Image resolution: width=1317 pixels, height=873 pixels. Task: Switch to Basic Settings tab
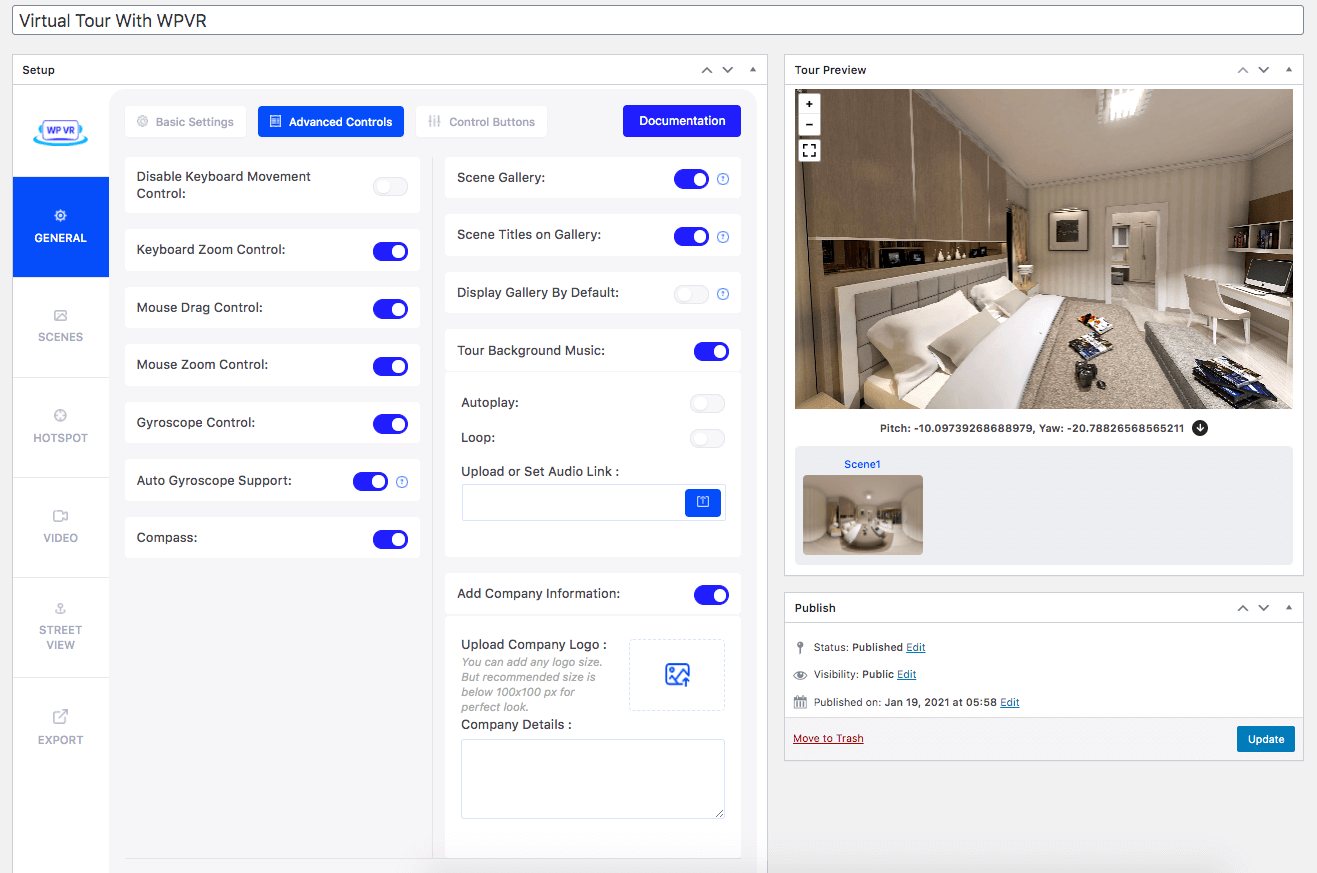185,122
